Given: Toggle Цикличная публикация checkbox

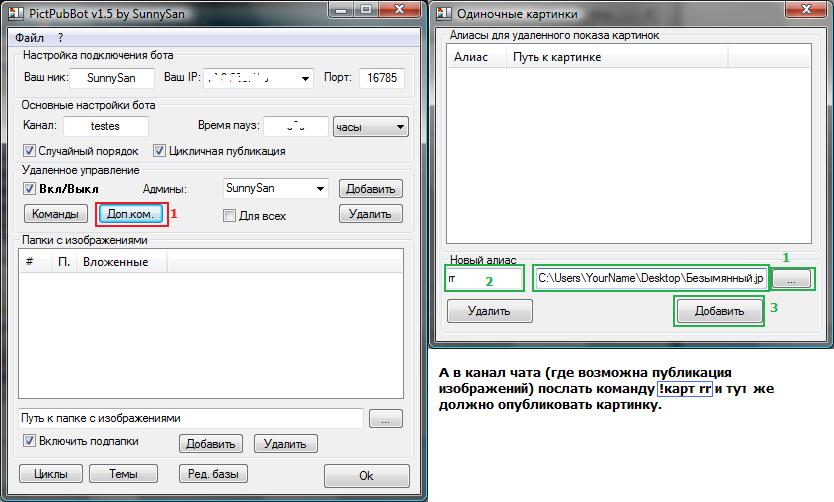Looking at the screenshot, I should [159, 151].
